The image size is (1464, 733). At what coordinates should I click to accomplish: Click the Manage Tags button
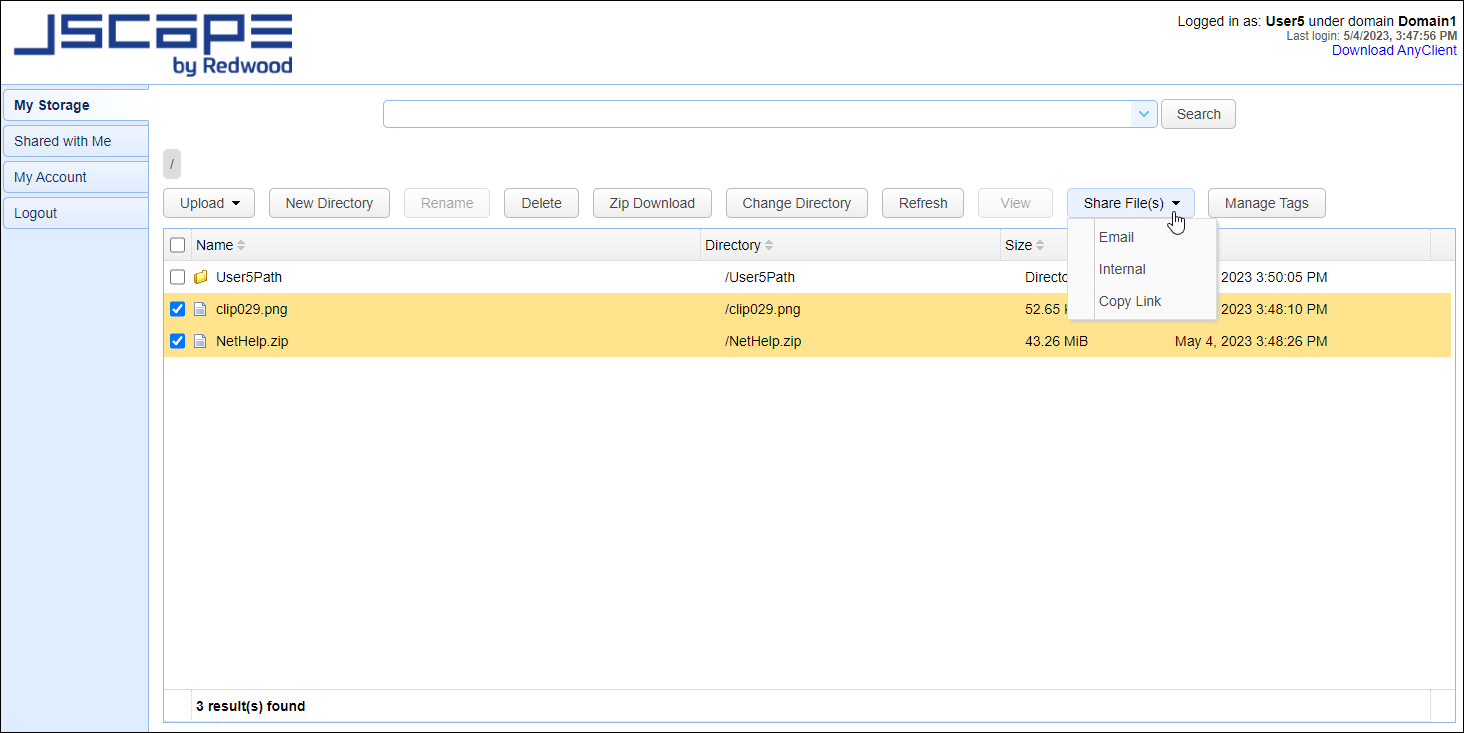tap(1267, 203)
